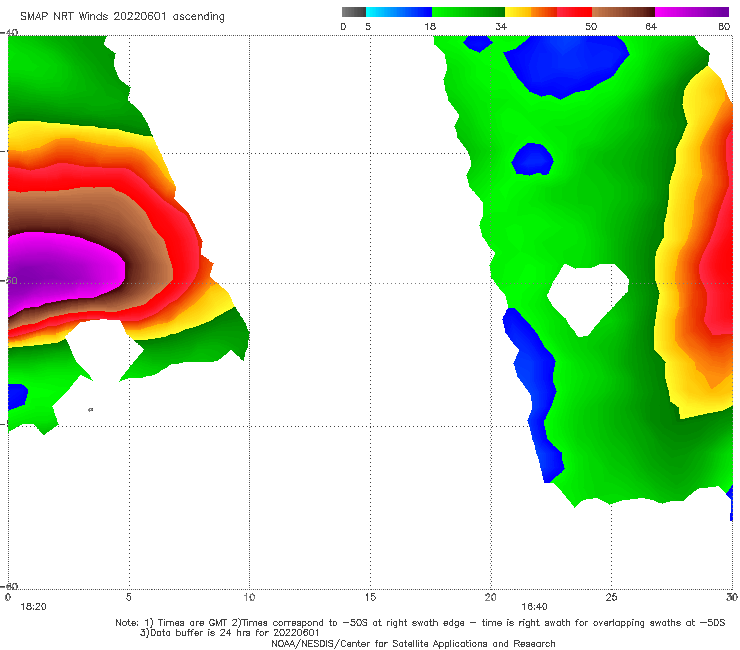Click the longitude '20' axis label
The width and height of the screenshot is (740, 650).
490,597
